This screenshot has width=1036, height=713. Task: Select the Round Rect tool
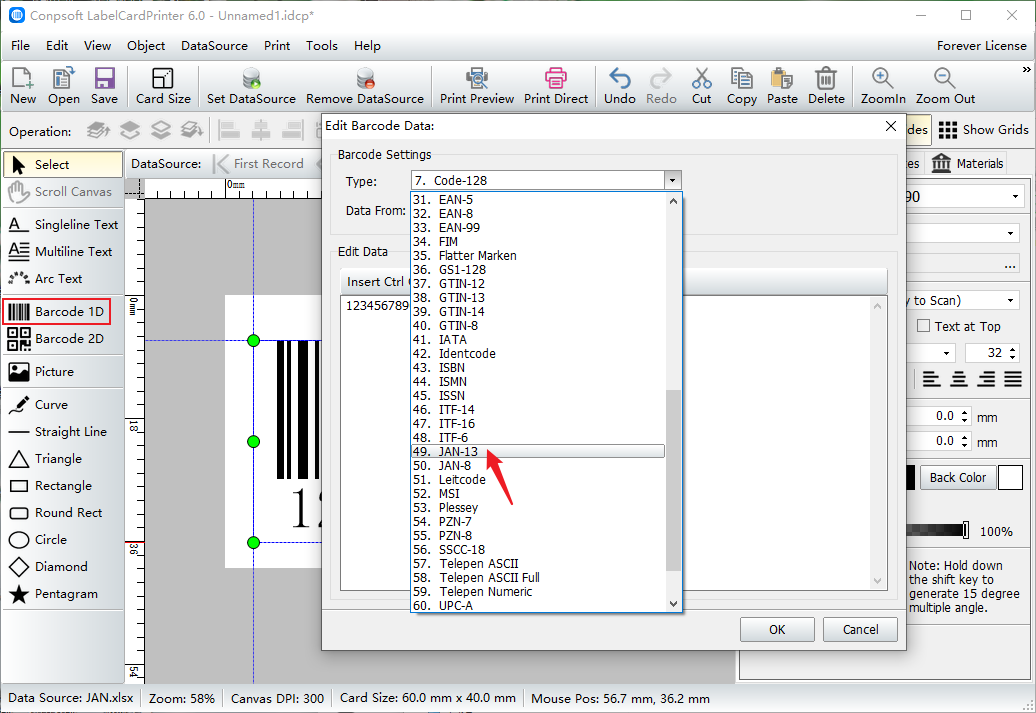pyautogui.click(x=63, y=513)
